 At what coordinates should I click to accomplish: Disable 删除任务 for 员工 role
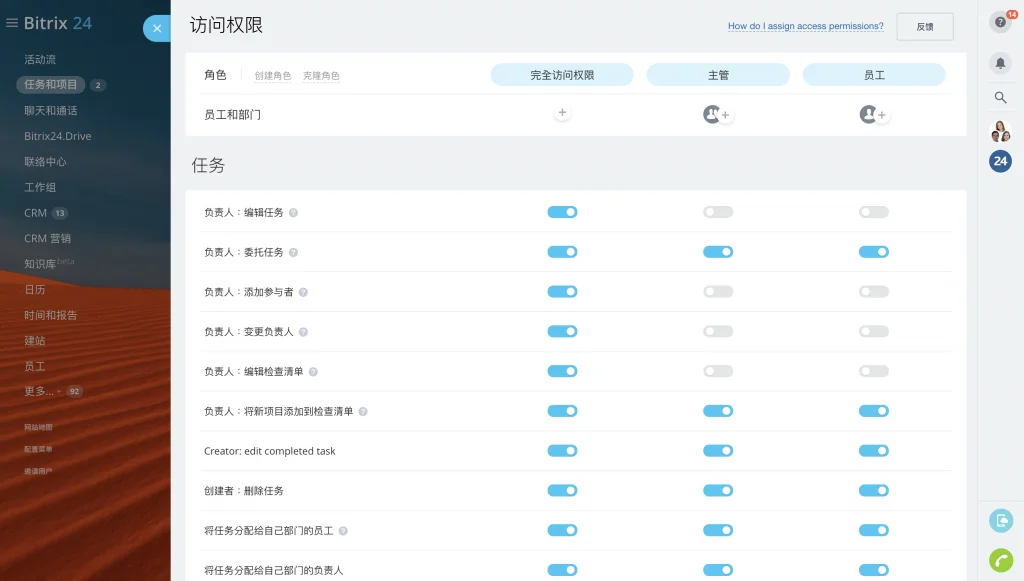coord(874,491)
